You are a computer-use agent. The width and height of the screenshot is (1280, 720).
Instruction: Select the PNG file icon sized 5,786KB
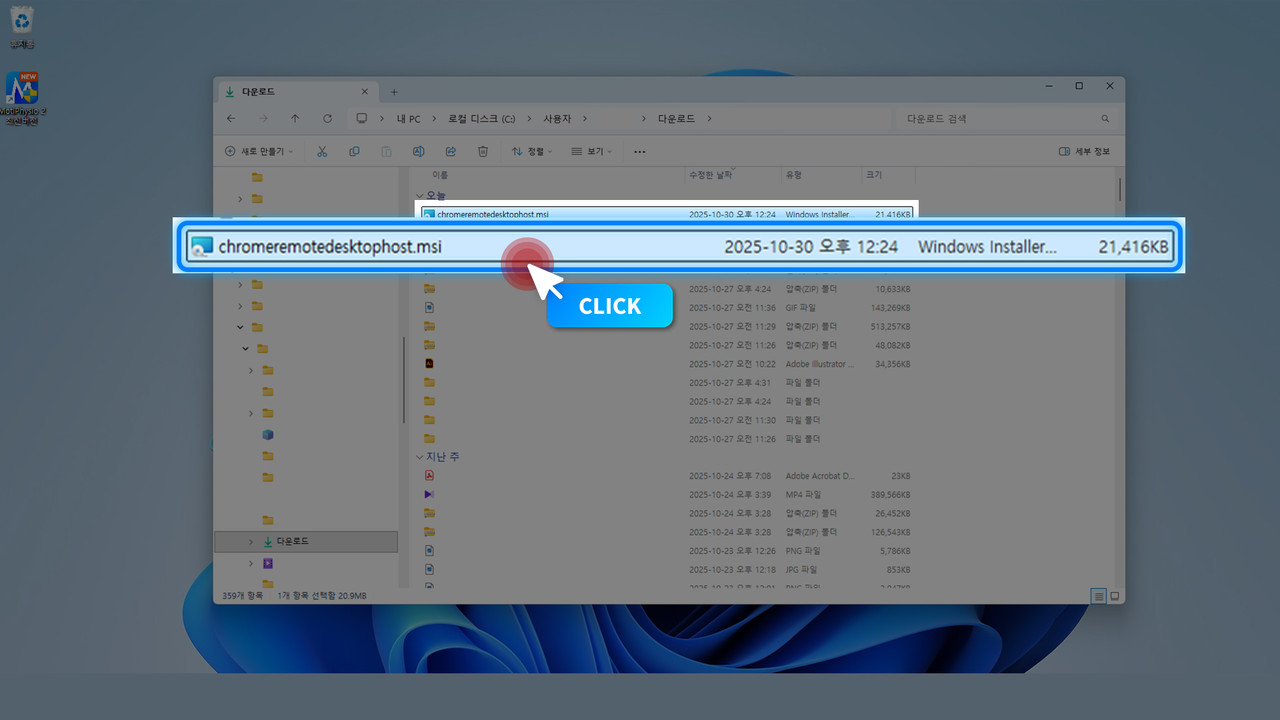pos(429,550)
